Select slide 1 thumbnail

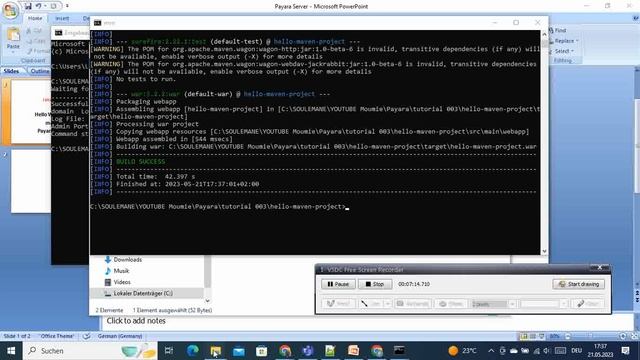click(31, 111)
